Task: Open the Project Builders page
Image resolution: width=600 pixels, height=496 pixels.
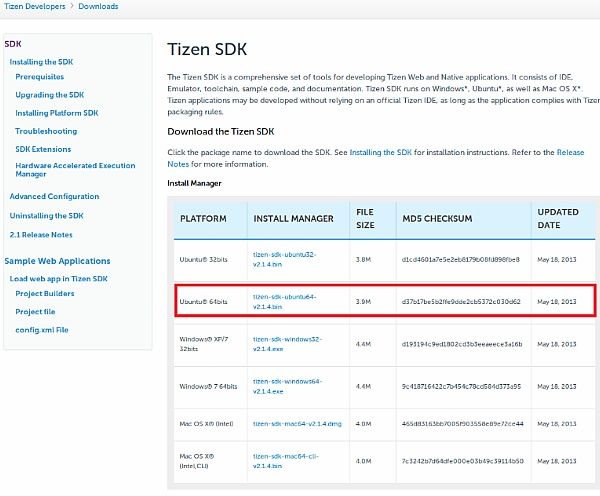Action: click(x=45, y=294)
